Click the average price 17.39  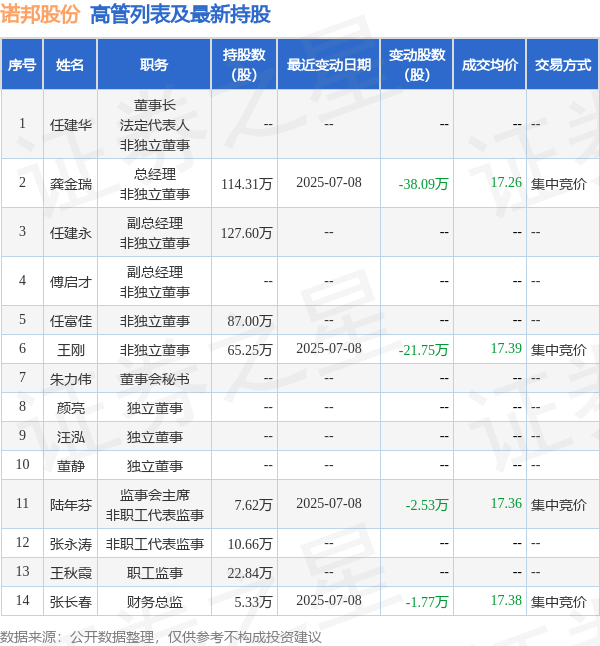click(506, 348)
